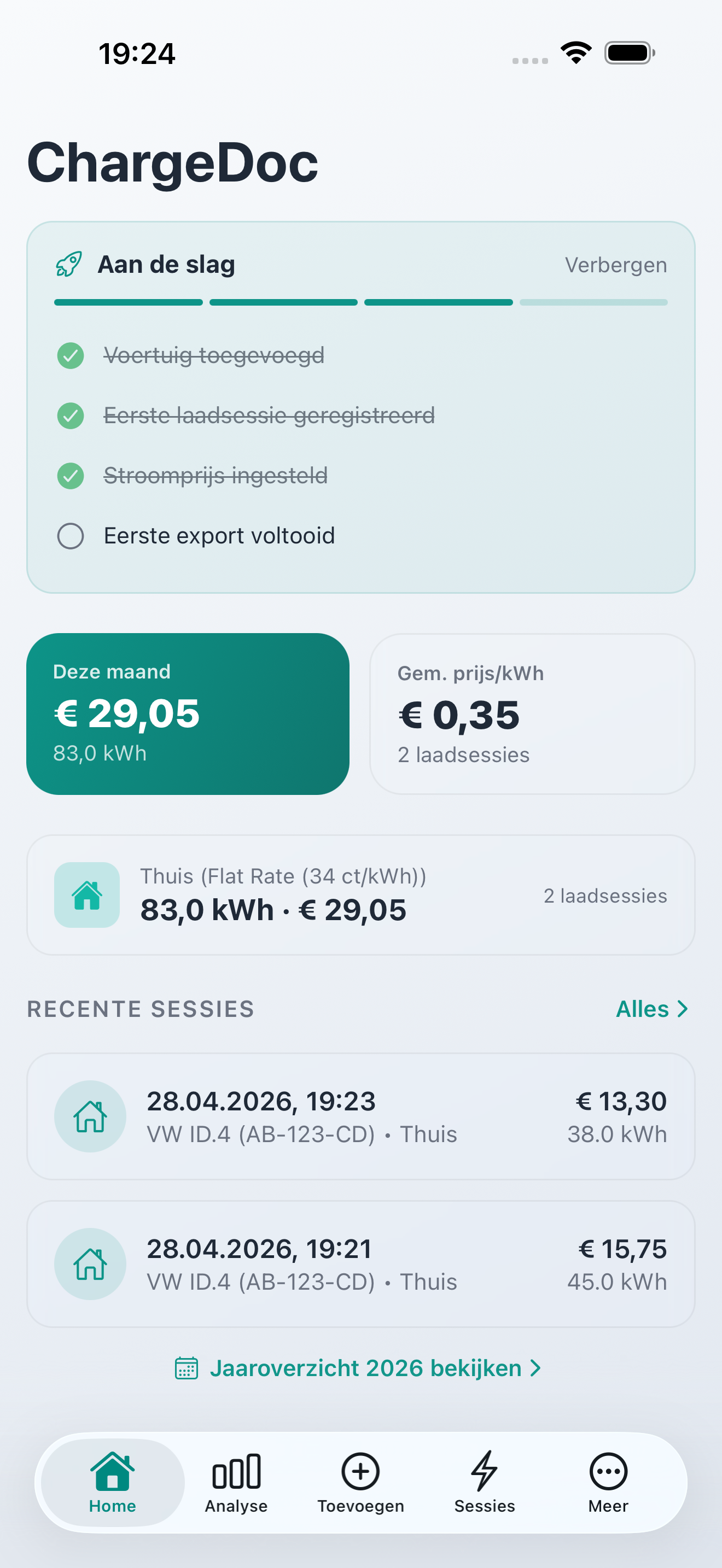Tap the Eerste laadsessie geregistreerd checkmark
The image size is (722, 1568).
[x=71, y=416]
